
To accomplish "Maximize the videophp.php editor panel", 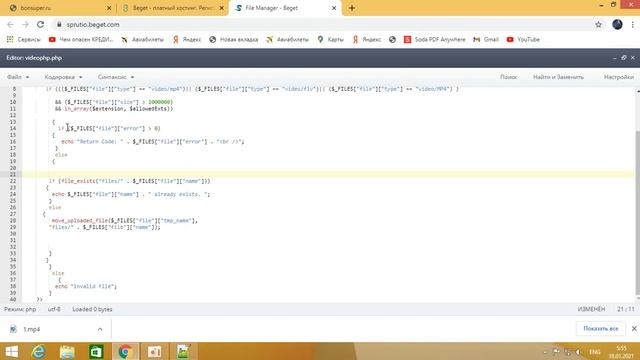I will tap(624, 58).
